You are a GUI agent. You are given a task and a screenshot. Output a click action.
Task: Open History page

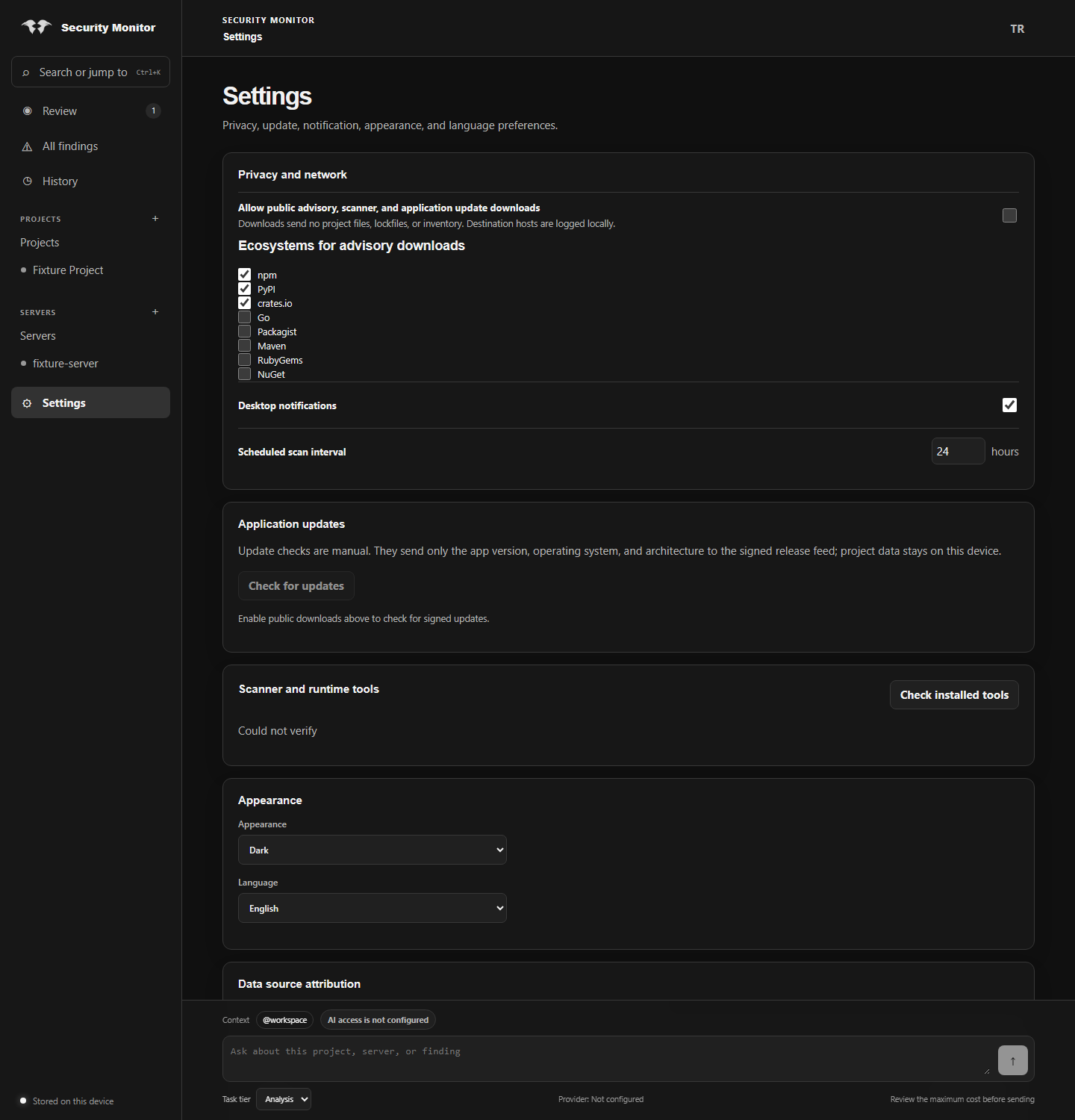tap(90, 181)
